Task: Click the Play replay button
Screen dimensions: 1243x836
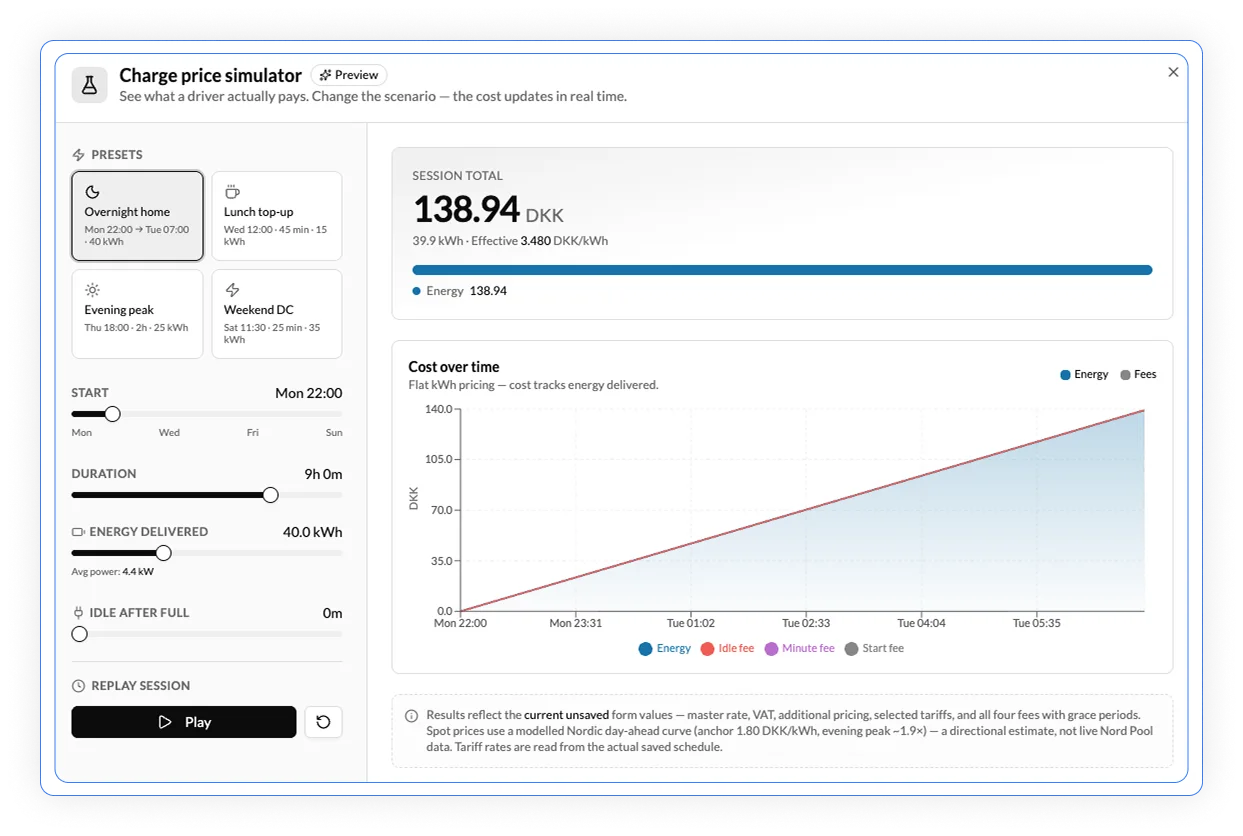Action: click(184, 722)
